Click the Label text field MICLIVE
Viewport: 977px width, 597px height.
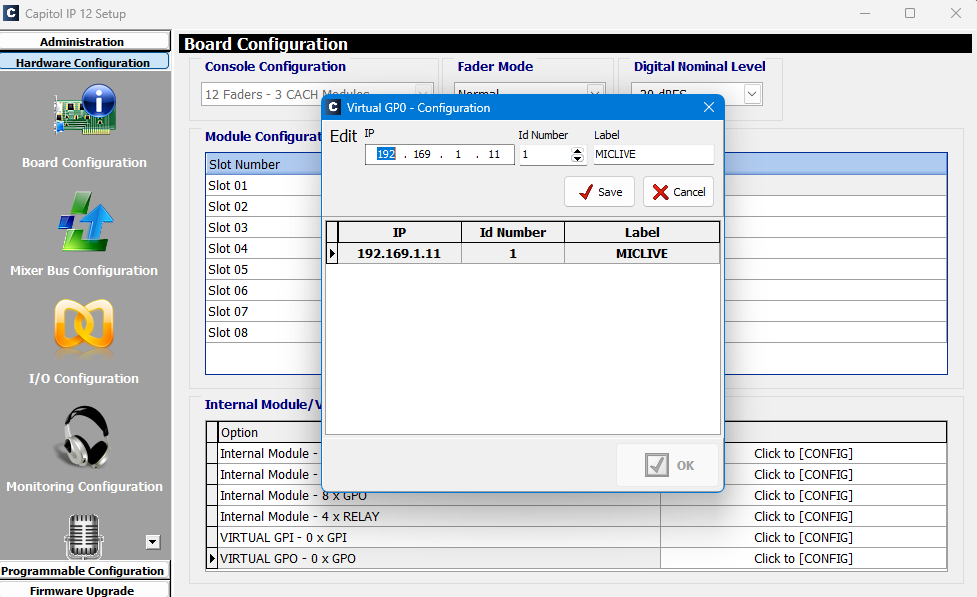[652, 155]
